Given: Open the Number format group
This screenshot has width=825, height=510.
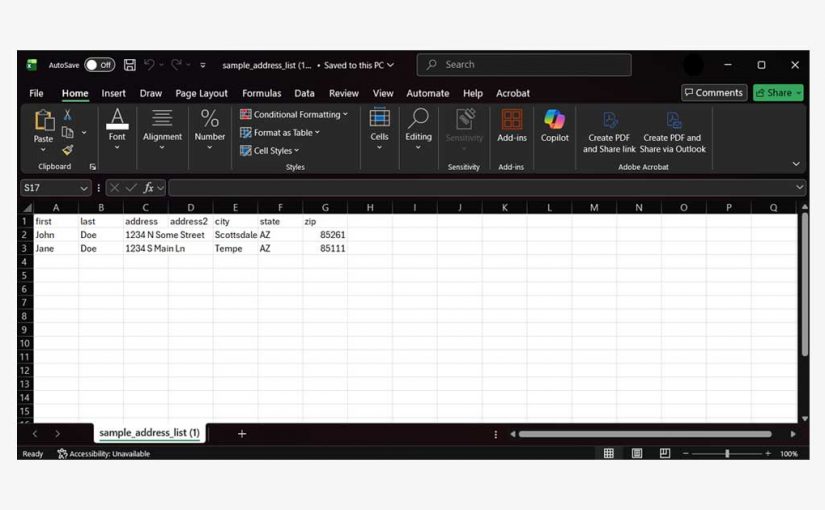Looking at the screenshot, I should tap(209, 129).
